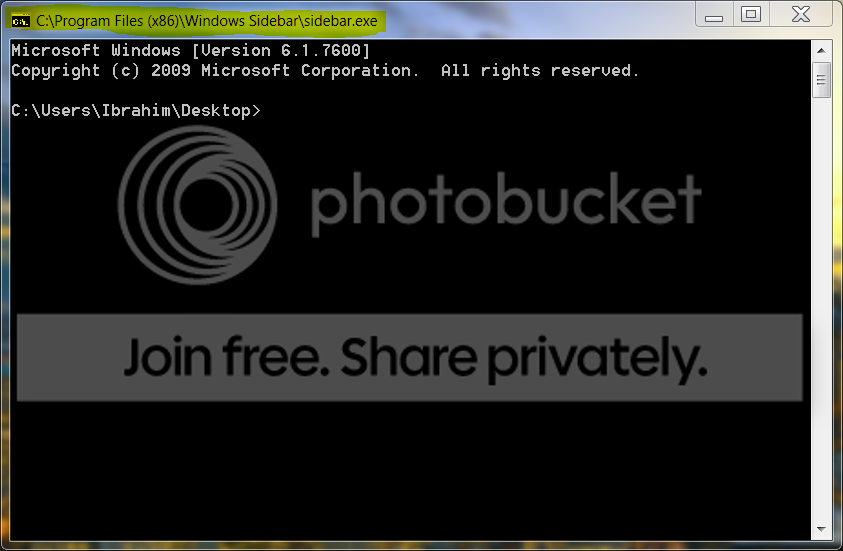Click the Join free Share privately banner
Image resolution: width=843 pixels, height=551 pixels.
[x=410, y=357]
